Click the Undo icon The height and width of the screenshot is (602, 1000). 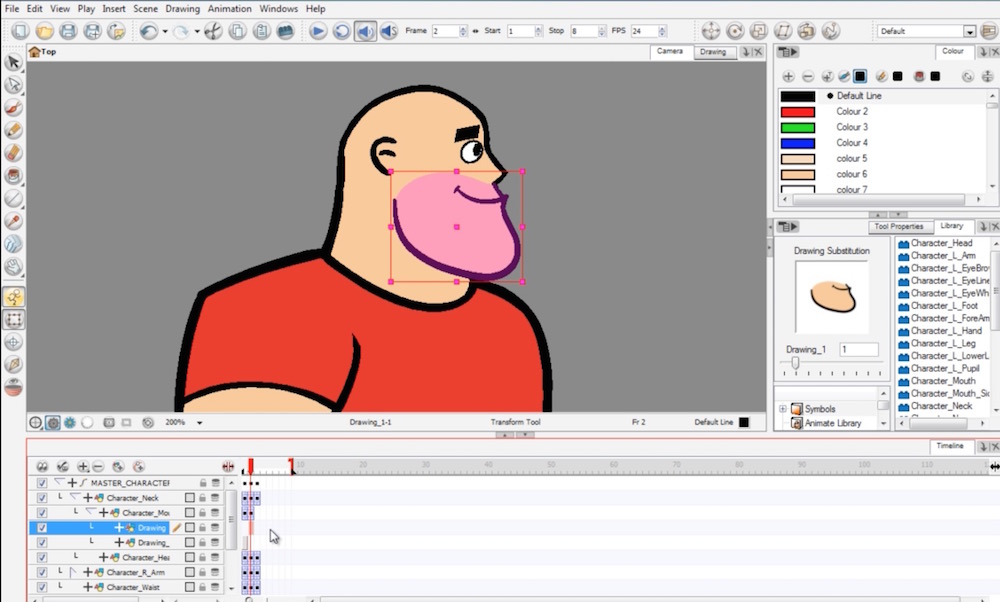tap(149, 31)
